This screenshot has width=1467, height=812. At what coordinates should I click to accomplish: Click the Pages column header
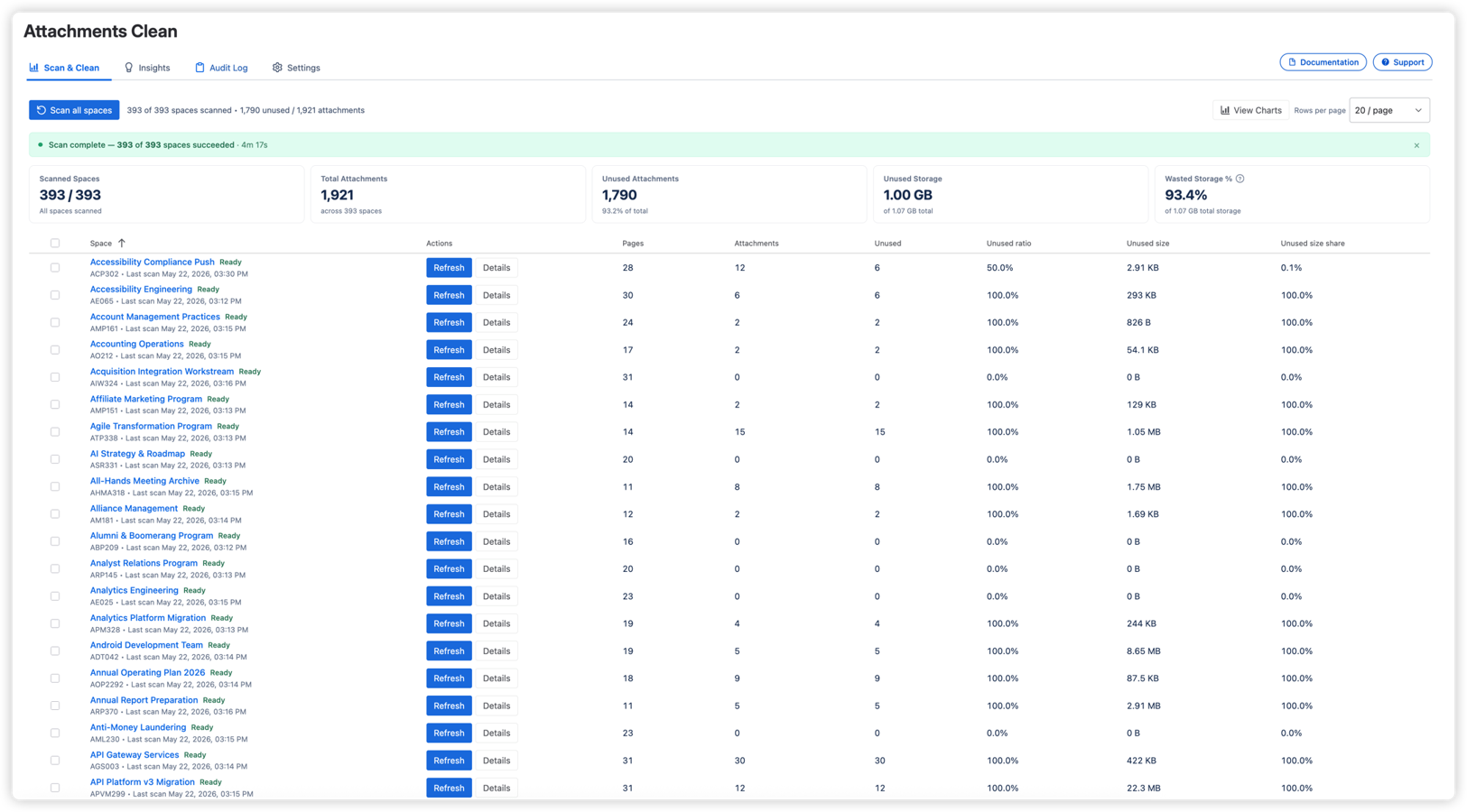[633, 244]
